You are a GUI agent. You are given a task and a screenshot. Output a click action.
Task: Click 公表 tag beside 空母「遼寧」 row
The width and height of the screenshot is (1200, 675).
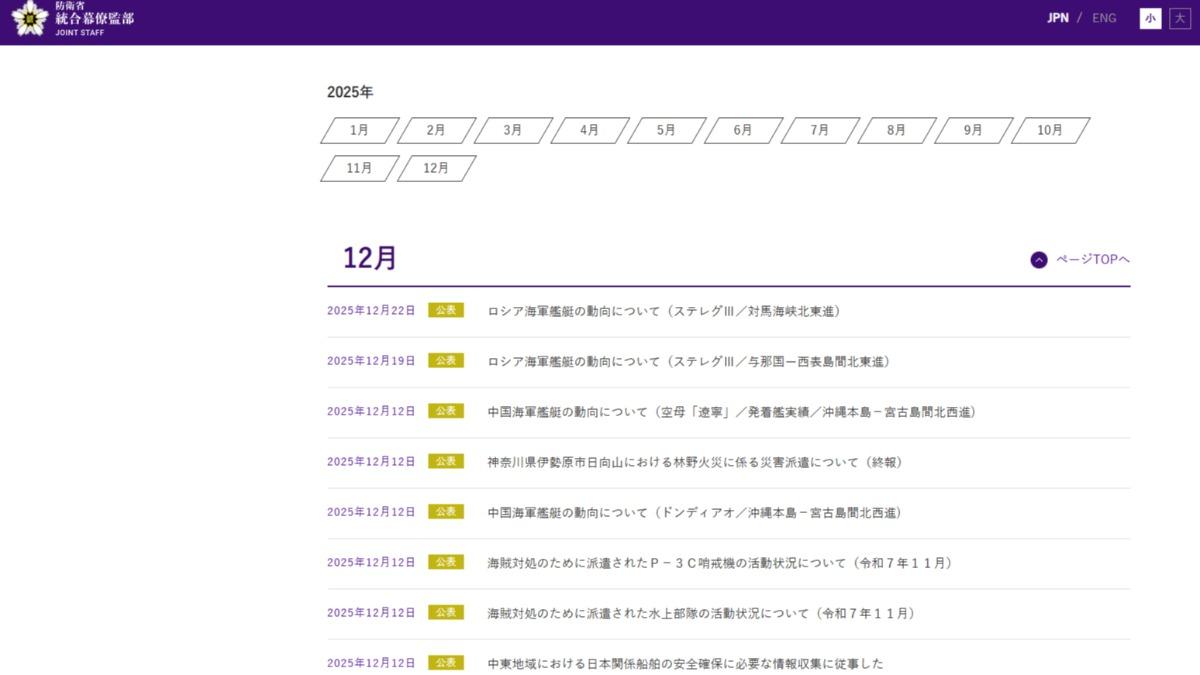[446, 411]
